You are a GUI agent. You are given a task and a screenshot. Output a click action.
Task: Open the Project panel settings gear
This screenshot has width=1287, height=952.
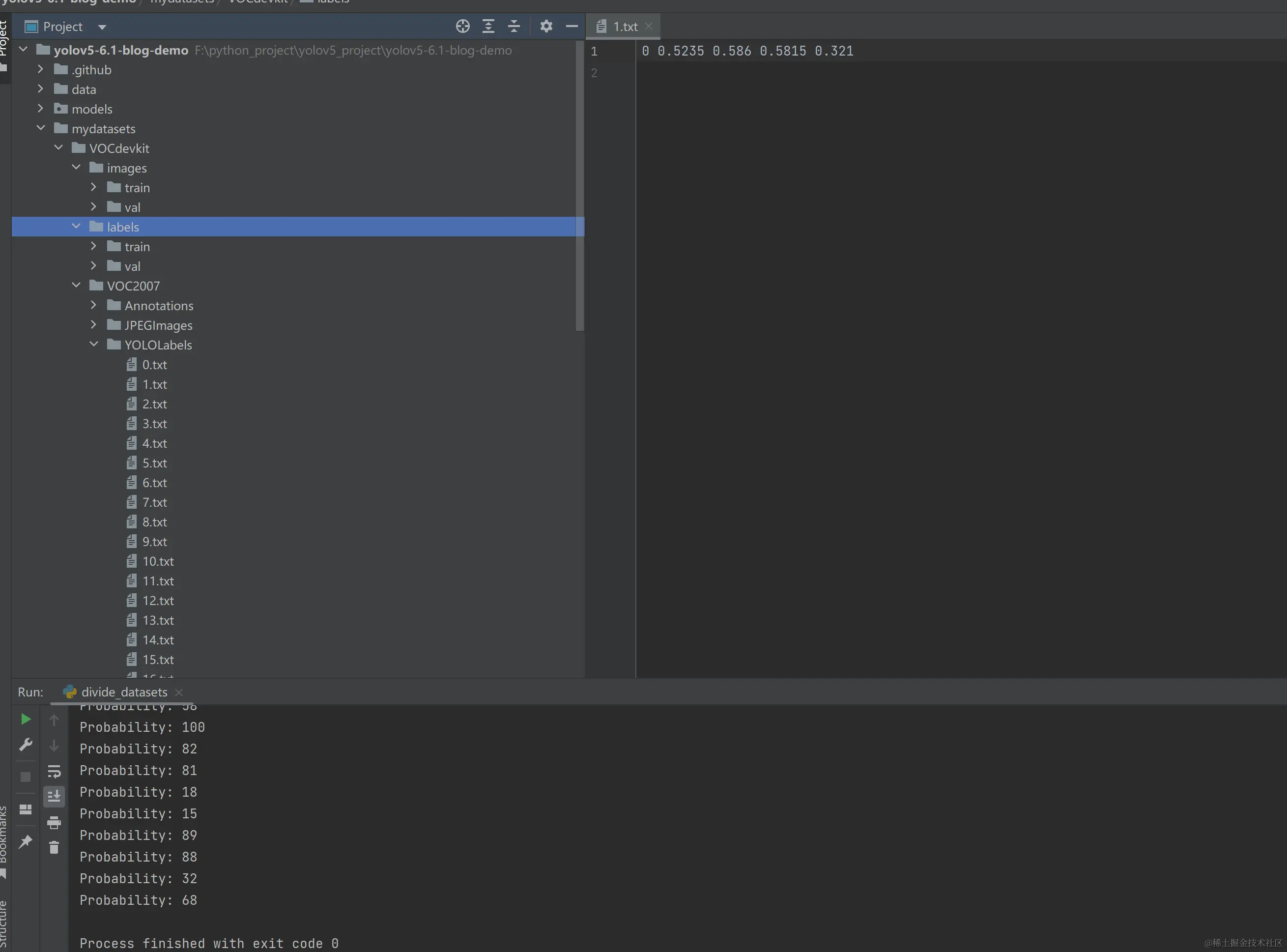pyautogui.click(x=546, y=26)
